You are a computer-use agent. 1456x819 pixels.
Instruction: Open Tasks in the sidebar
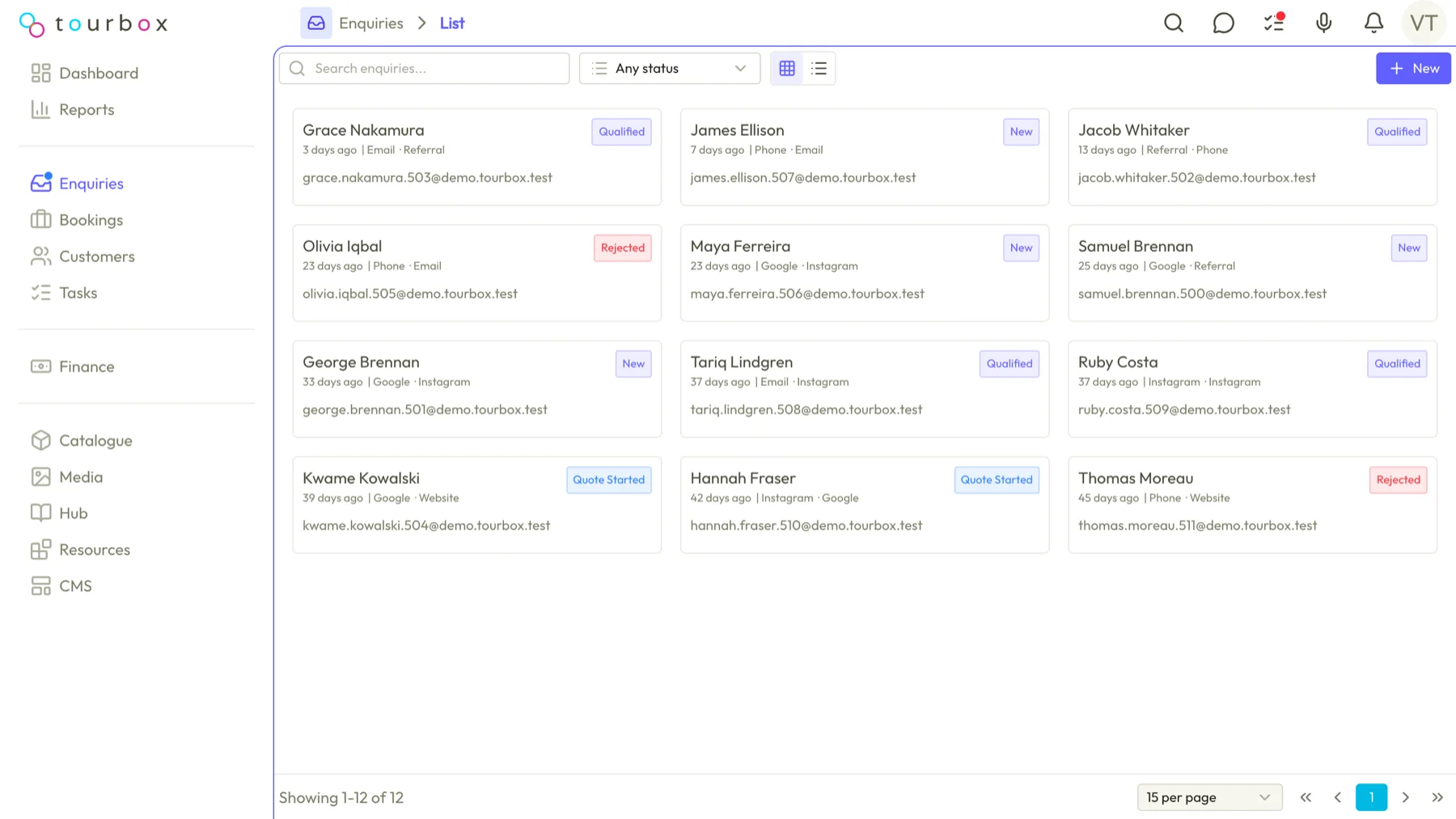coord(64,292)
